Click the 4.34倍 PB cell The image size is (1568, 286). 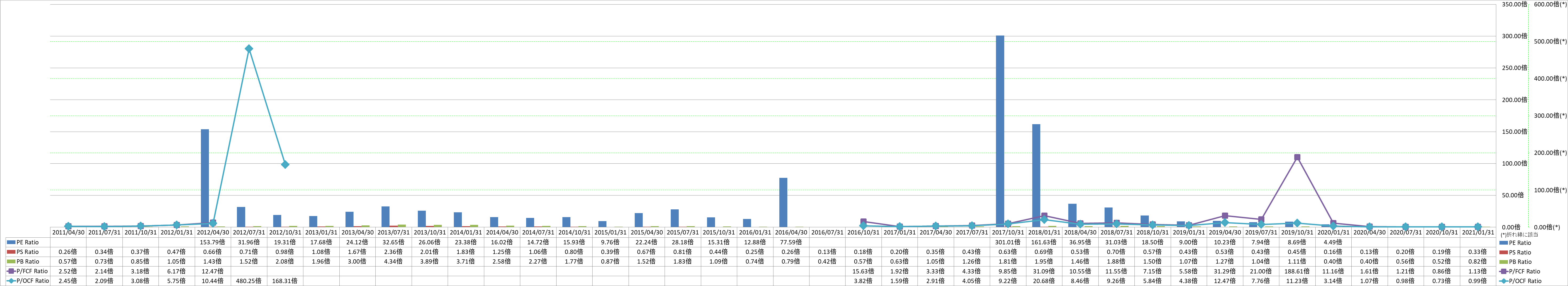point(394,262)
